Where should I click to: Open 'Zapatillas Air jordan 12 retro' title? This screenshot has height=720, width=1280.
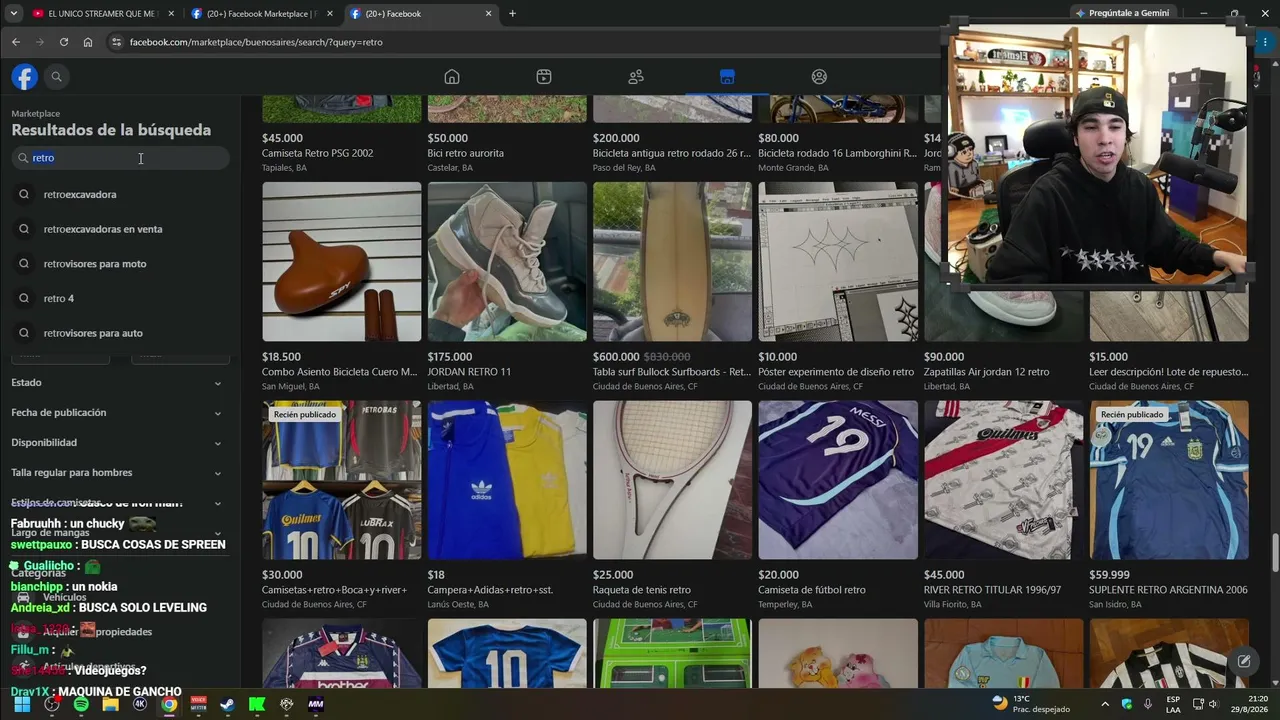point(986,372)
